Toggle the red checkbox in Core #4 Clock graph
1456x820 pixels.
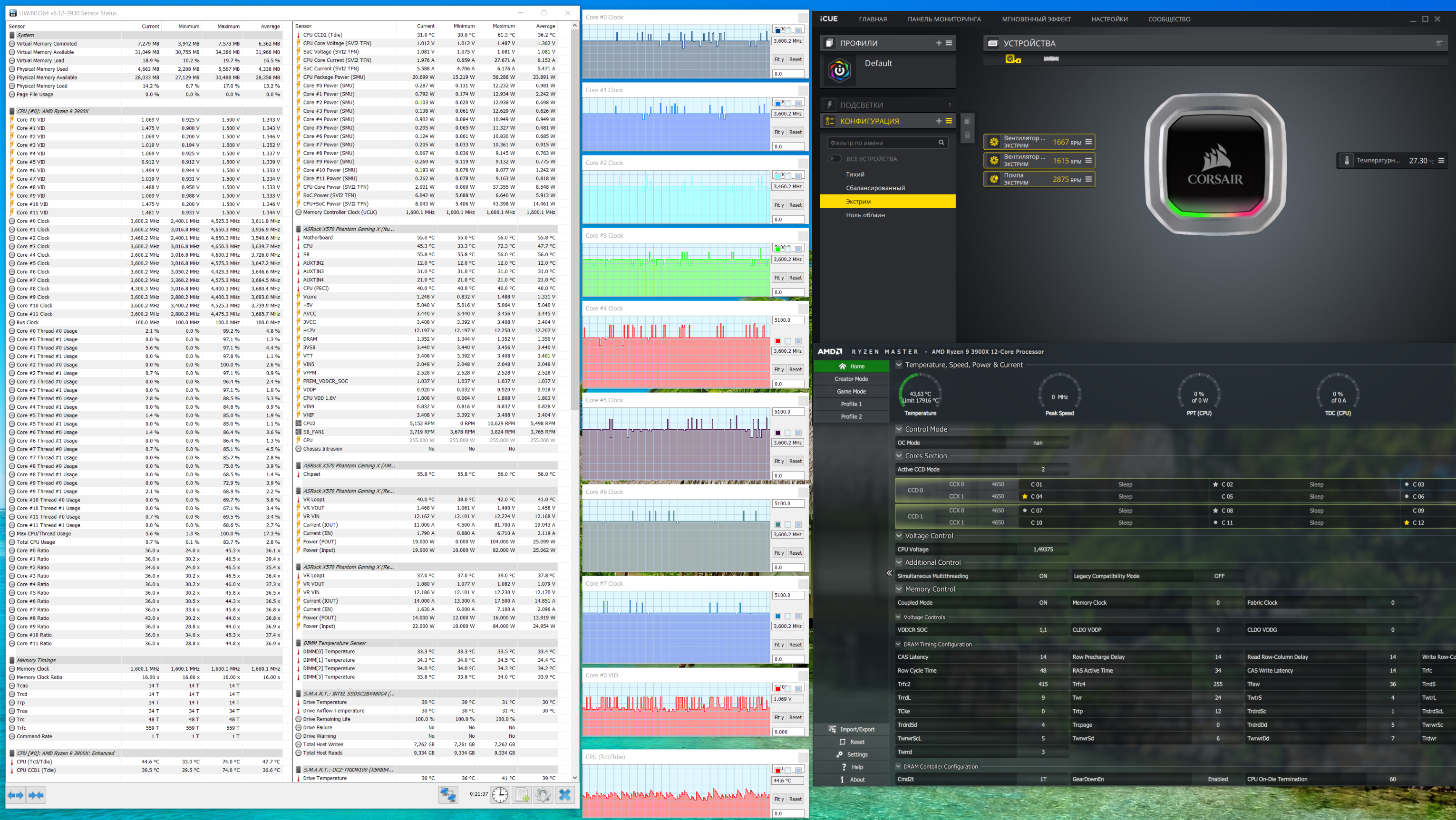(x=778, y=341)
